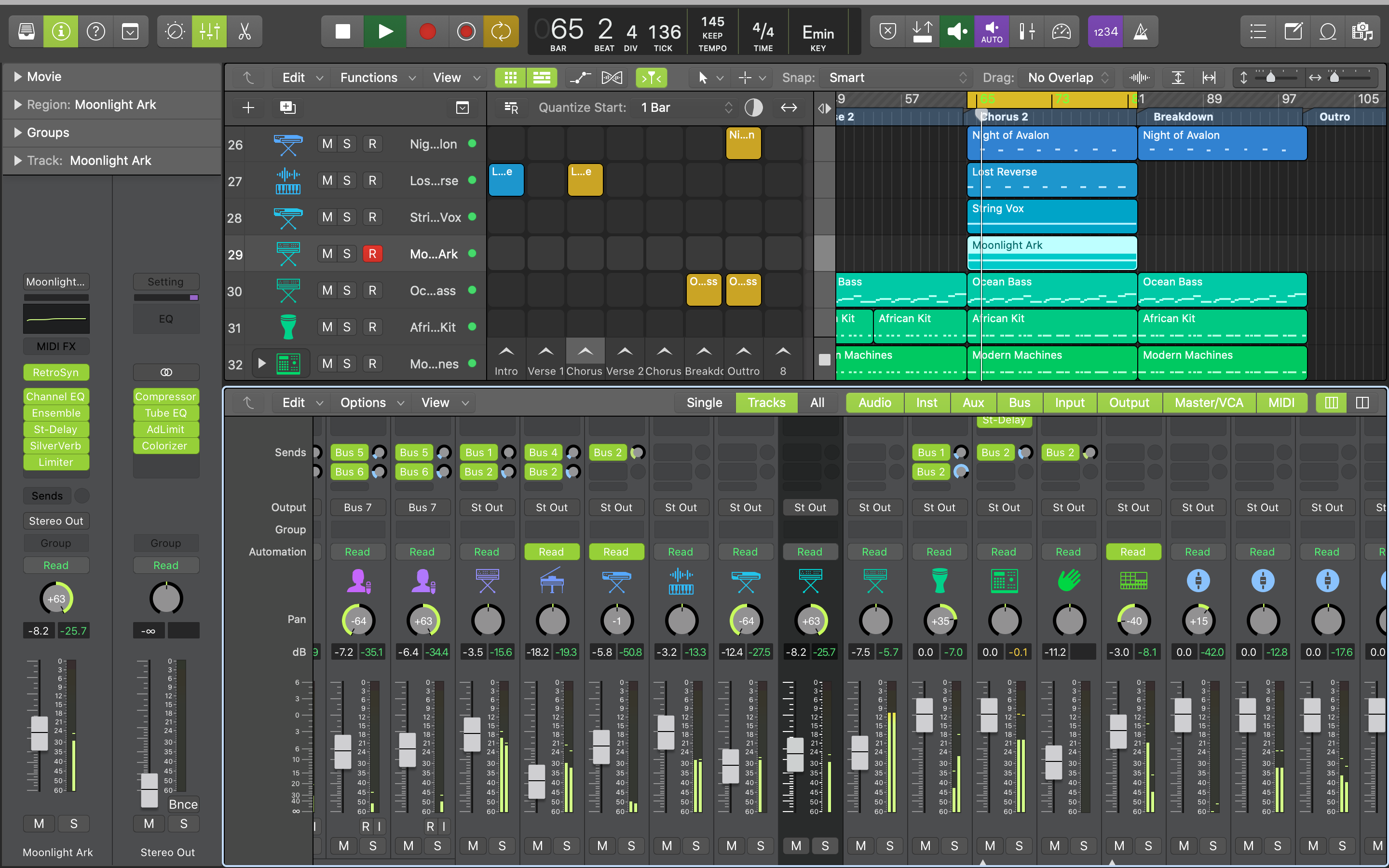Open the Mixer toolbar button

point(209,31)
